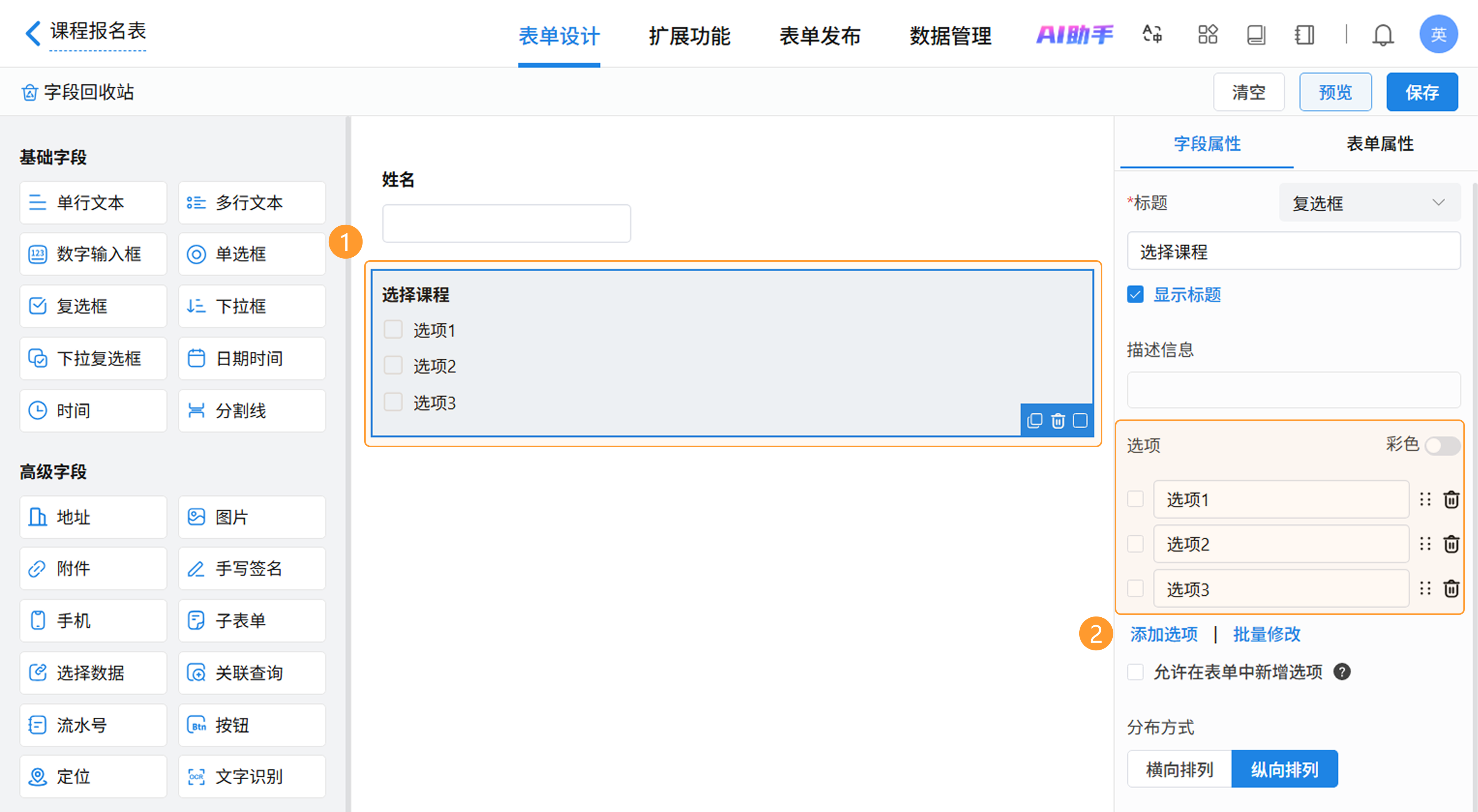Screen dimensions: 1478x812
Task: Click the 添加选项 link
Action: click(x=1164, y=634)
